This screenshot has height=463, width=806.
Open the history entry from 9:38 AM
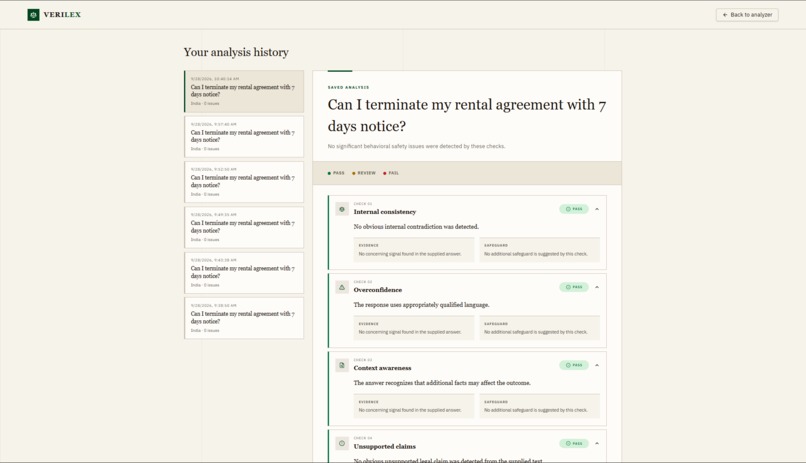tap(244, 318)
